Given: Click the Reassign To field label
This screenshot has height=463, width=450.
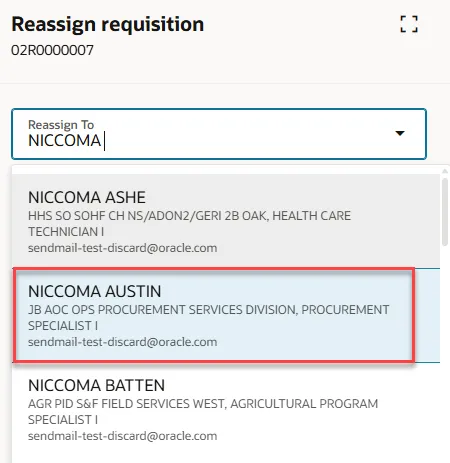Looking at the screenshot, I should [61, 124].
